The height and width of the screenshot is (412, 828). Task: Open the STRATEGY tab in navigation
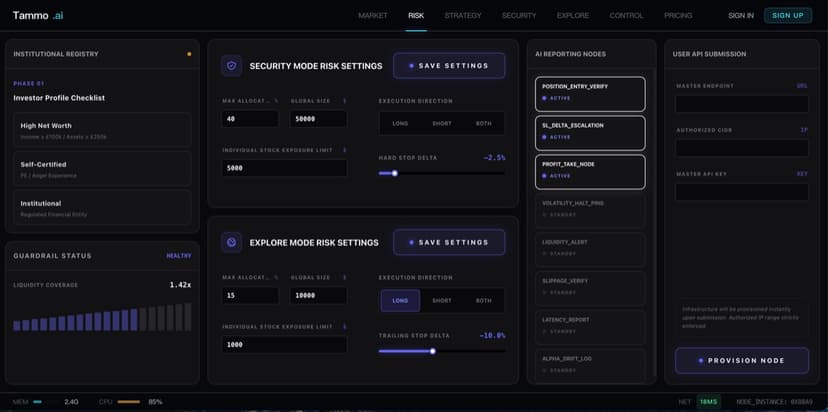point(463,15)
